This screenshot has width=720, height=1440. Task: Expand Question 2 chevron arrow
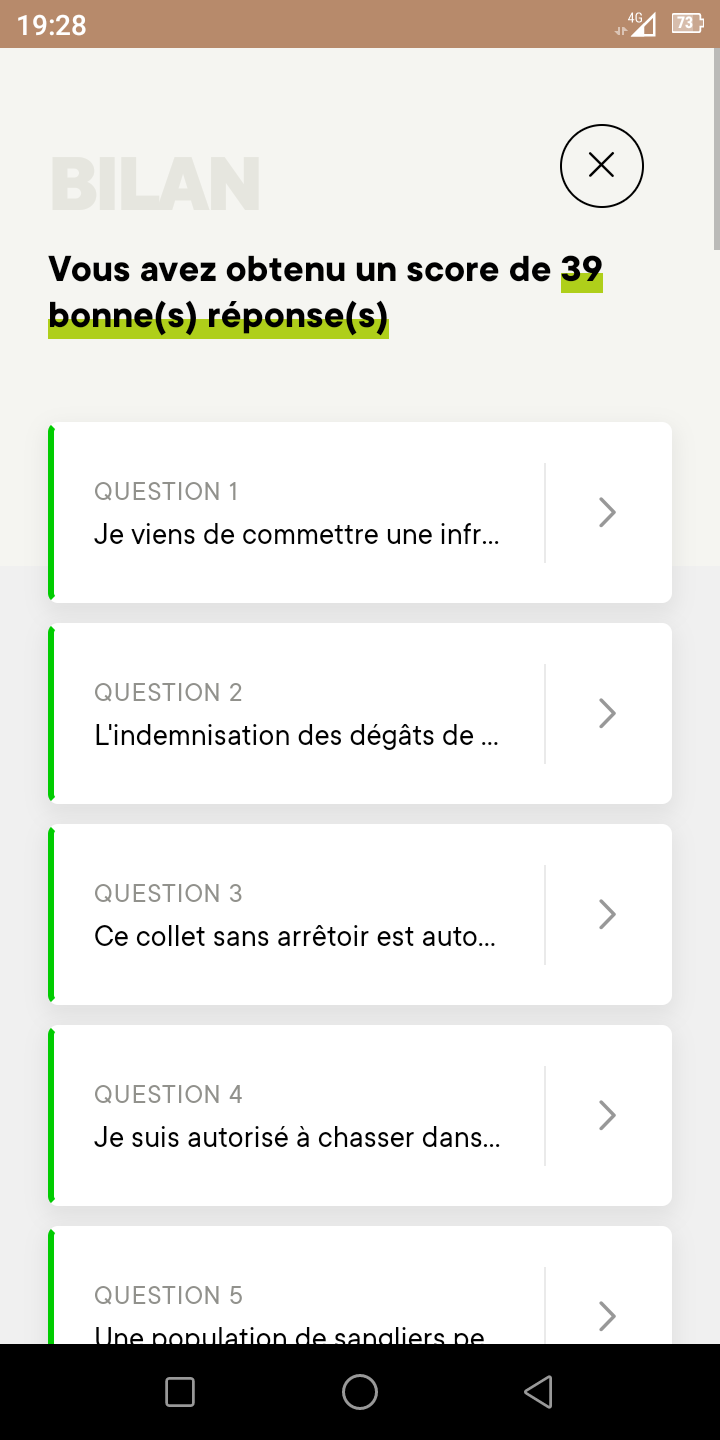[x=606, y=714]
